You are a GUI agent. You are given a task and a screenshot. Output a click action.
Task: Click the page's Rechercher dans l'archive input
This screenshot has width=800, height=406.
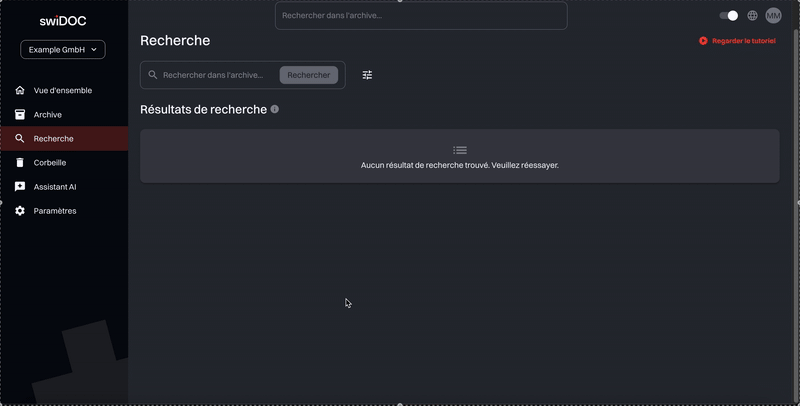(217, 75)
